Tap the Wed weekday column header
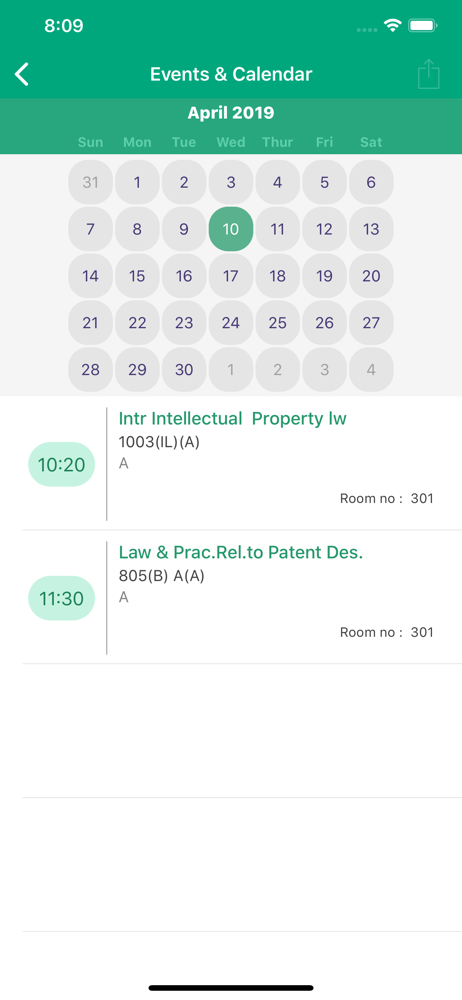The image size is (462, 1000). [x=231, y=142]
